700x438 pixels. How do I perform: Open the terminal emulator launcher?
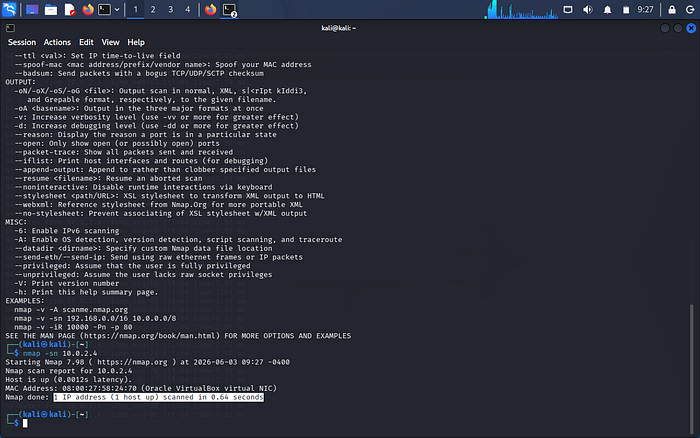104,9
